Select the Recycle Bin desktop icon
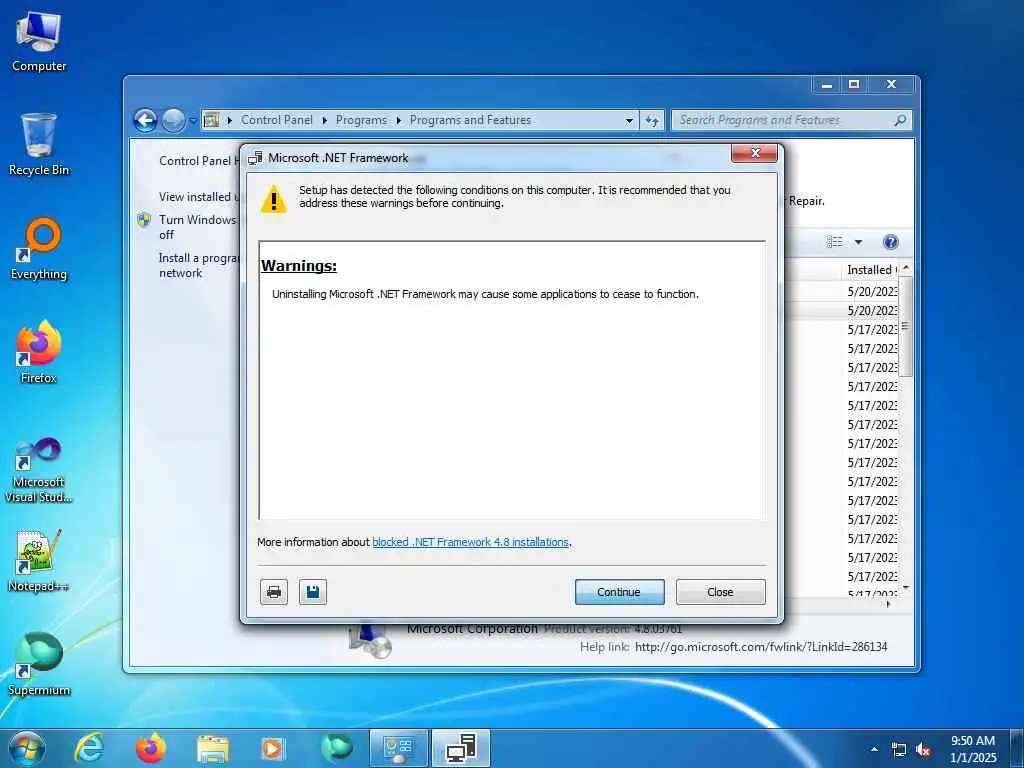The width and height of the screenshot is (1024, 768). (x=39, y=144)
